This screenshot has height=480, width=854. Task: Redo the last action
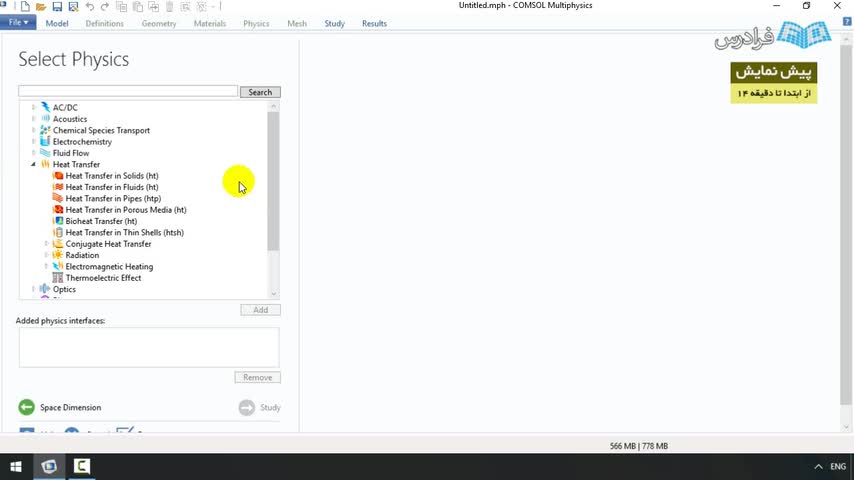pos(105,7)
